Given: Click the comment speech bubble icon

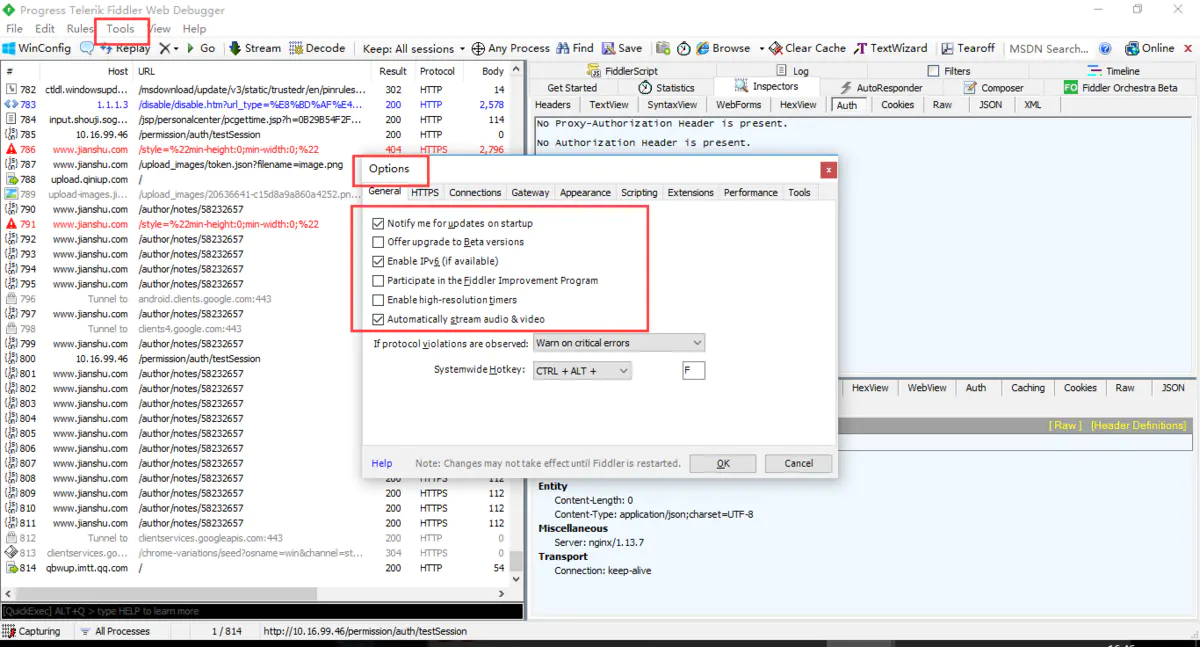Looking at the screenshot, I should pos(87,48).
